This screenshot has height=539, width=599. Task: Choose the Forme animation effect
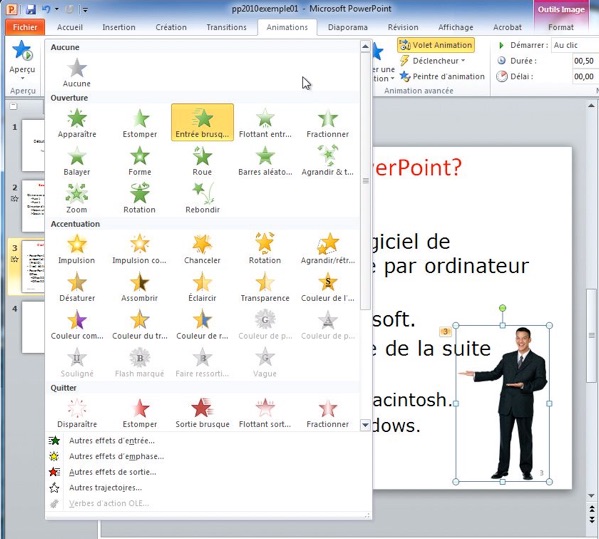[x=139, y=160]
